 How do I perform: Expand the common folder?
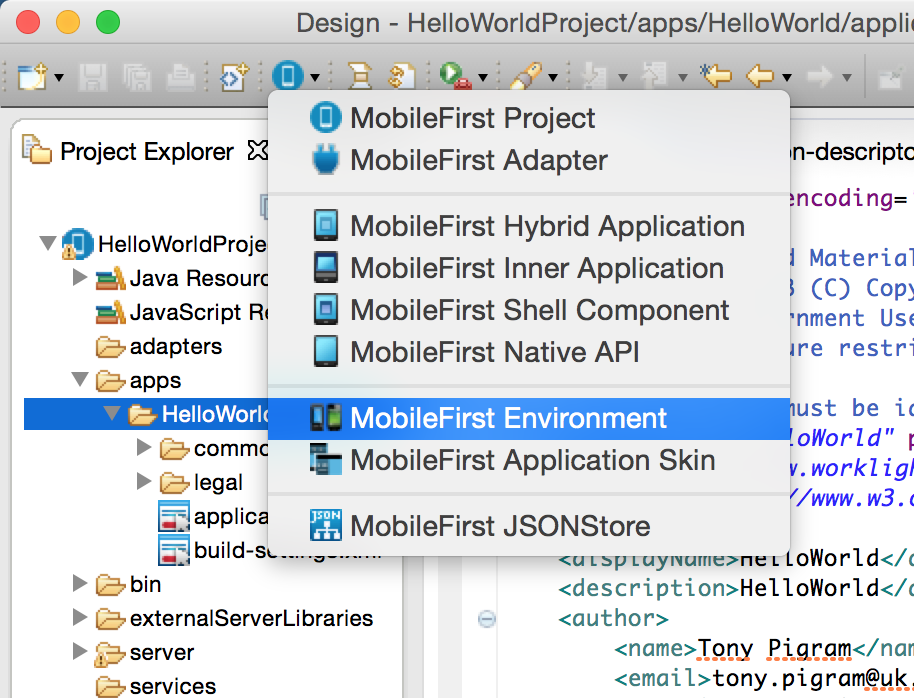[143, 447]
